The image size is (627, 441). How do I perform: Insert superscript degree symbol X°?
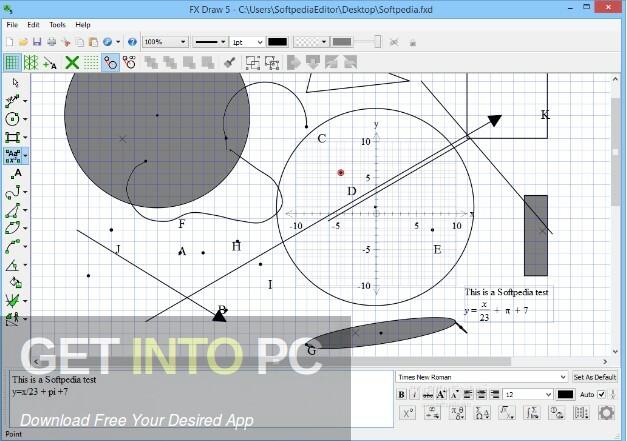point(407,412)
